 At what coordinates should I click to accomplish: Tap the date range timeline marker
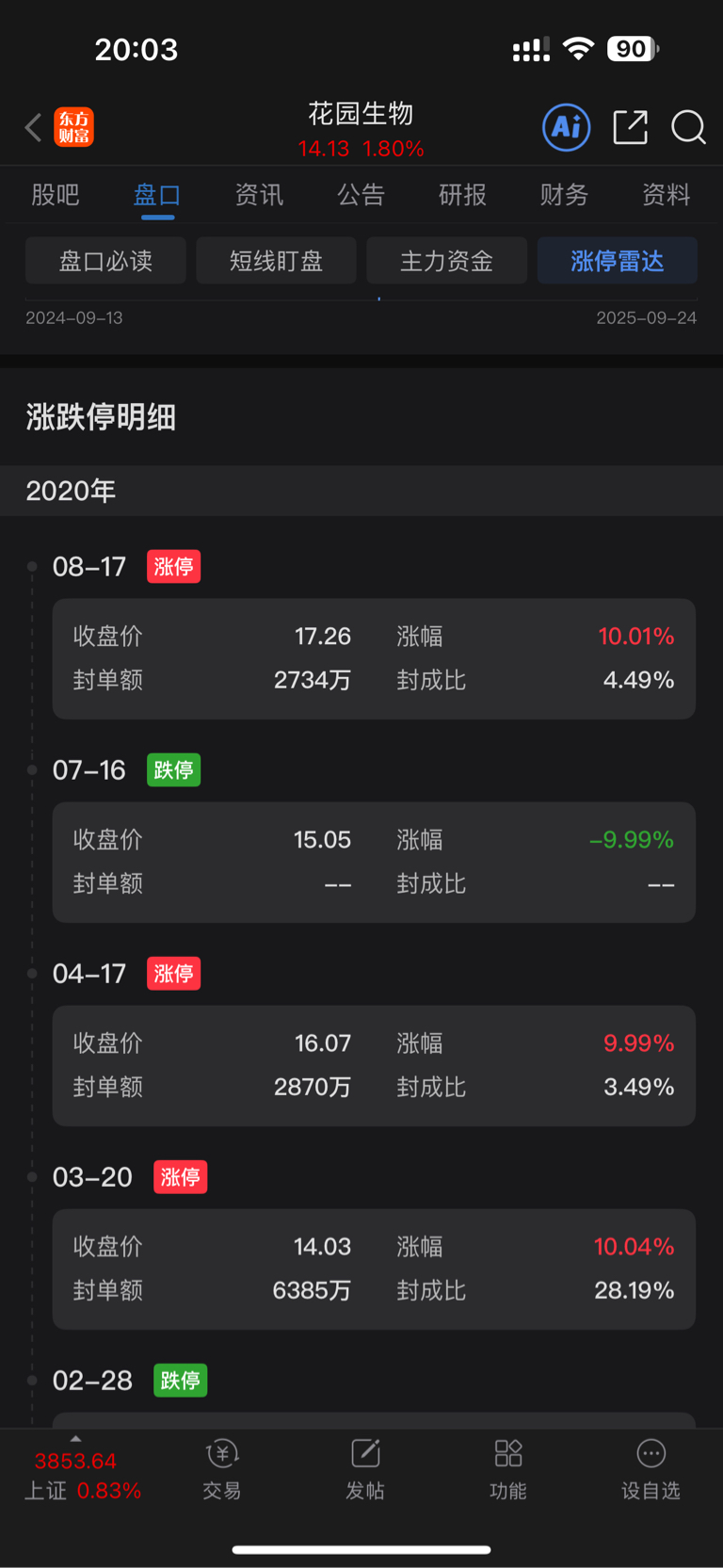(x=378, y=299)
